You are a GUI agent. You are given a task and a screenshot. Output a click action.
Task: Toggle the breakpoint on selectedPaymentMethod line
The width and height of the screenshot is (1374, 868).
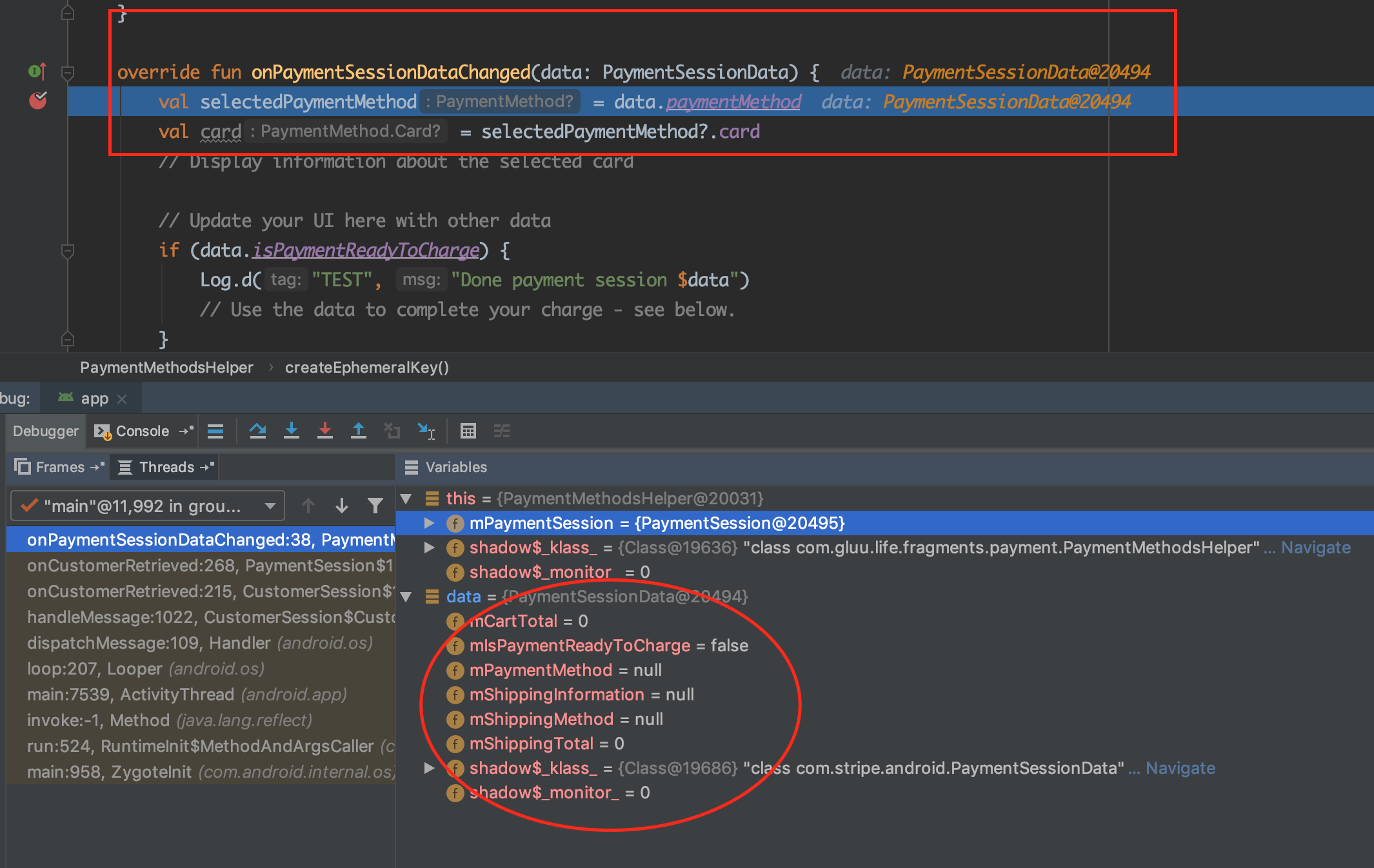pyautogui.click(x=38, y=101)
